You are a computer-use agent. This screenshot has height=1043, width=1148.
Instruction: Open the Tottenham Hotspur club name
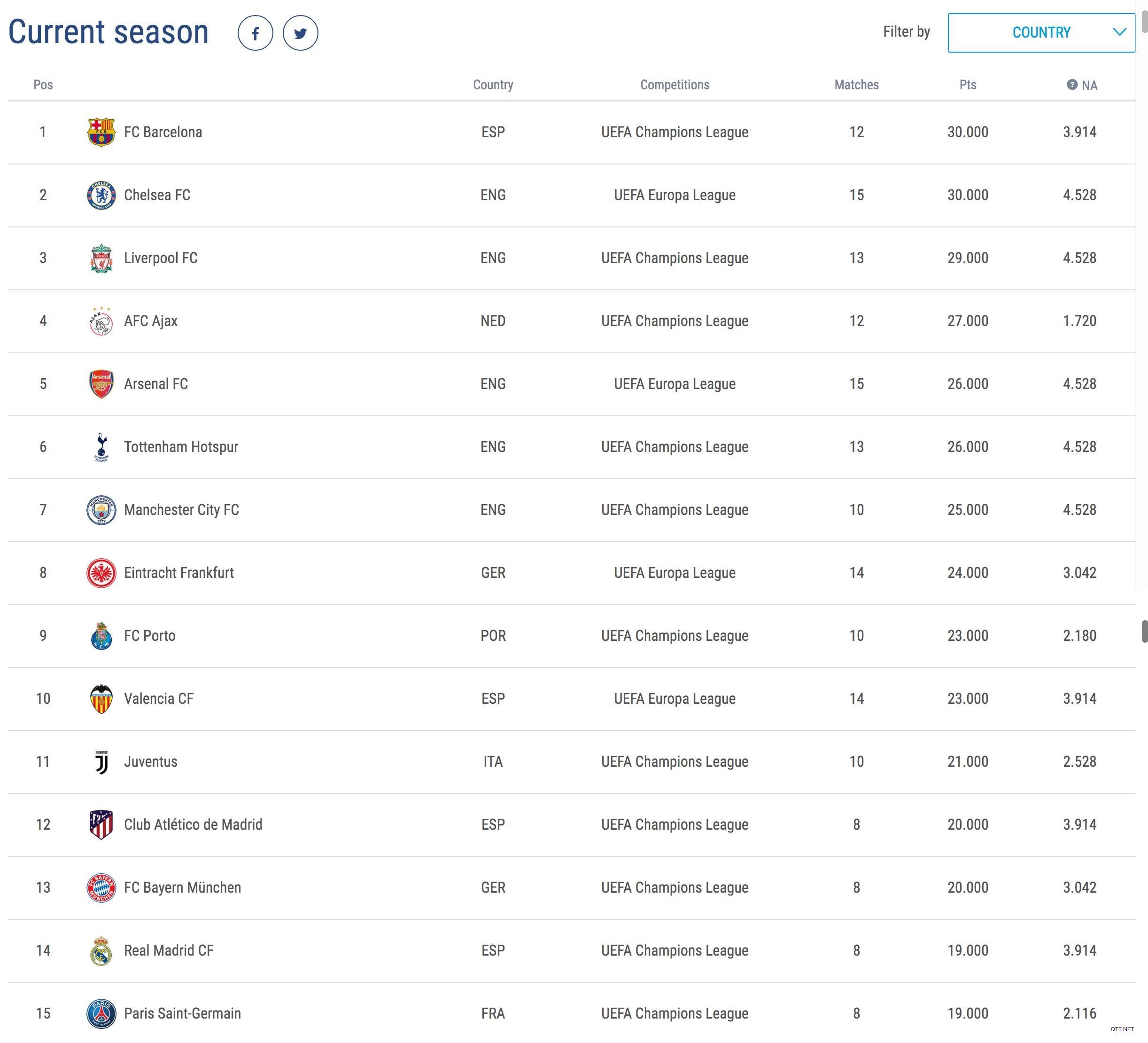[181, 447]
